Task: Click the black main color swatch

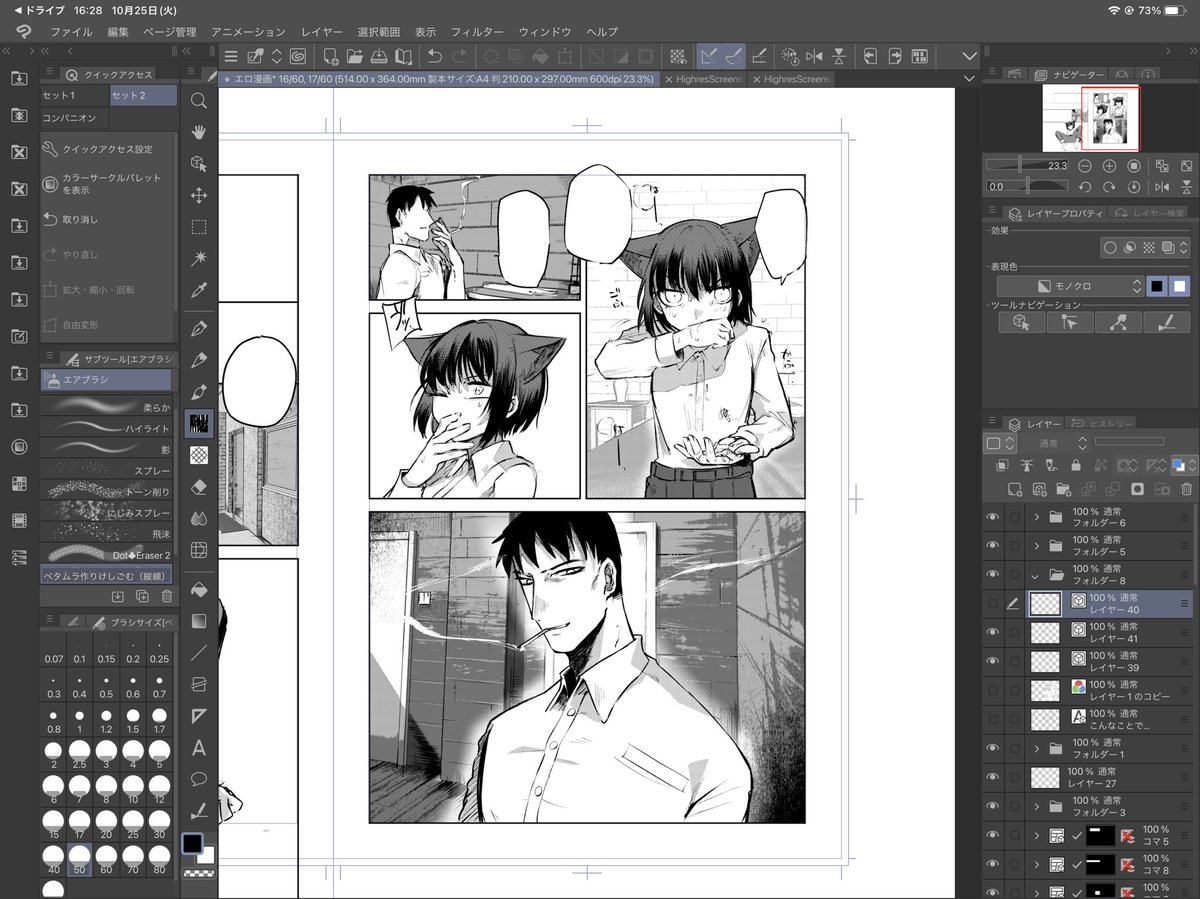Action: click(191, 844)
